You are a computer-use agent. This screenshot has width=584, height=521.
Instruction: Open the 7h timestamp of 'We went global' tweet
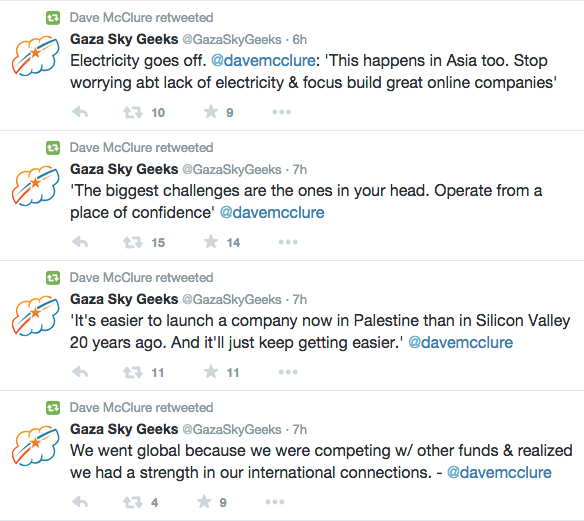pyautogui.click(x=299, y=429)
